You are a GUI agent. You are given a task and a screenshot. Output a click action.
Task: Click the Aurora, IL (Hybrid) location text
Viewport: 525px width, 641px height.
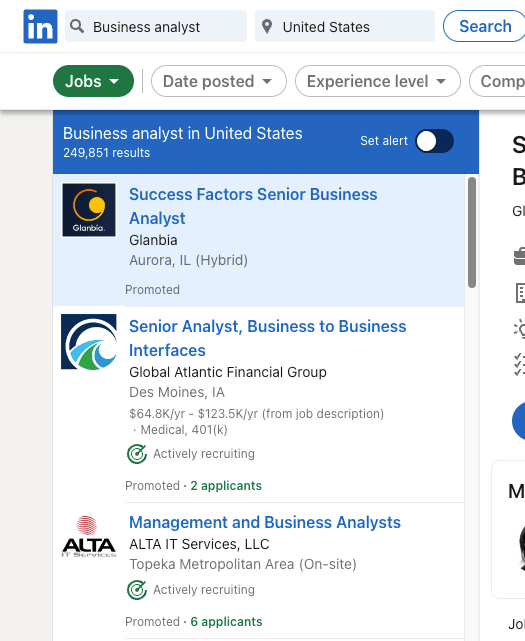tap(188, 260)
